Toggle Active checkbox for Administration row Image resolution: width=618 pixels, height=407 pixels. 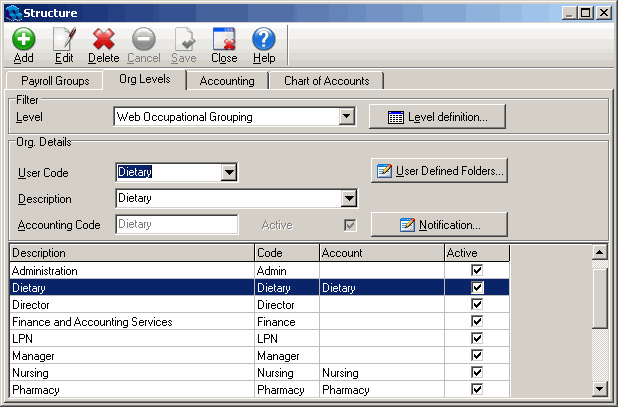click(477, 271)
